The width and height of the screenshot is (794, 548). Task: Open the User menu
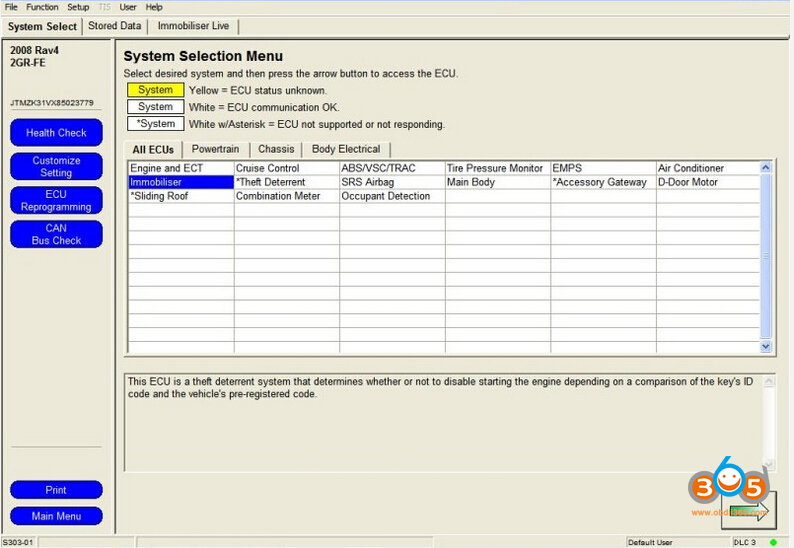point(128,7)
